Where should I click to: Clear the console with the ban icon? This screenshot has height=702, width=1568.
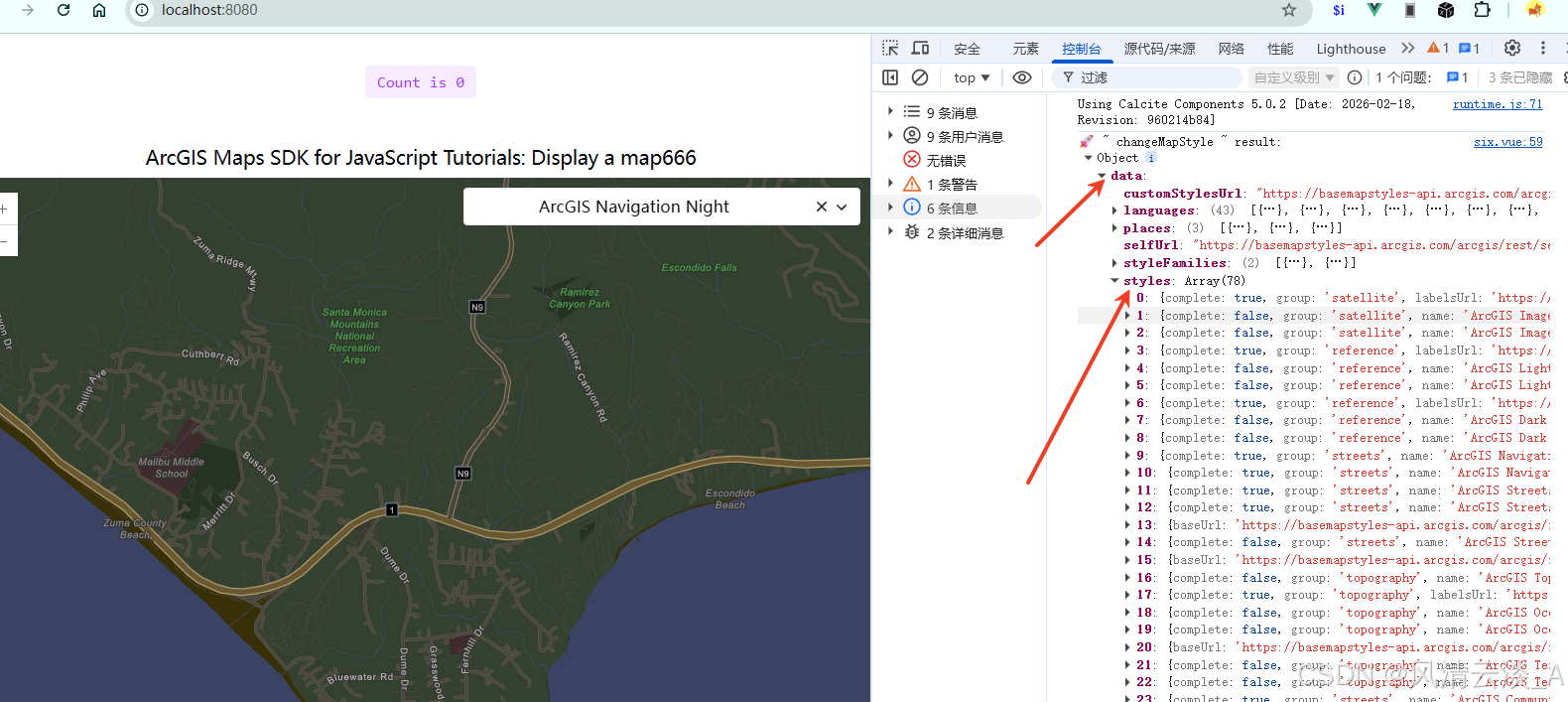coord(920,77)
